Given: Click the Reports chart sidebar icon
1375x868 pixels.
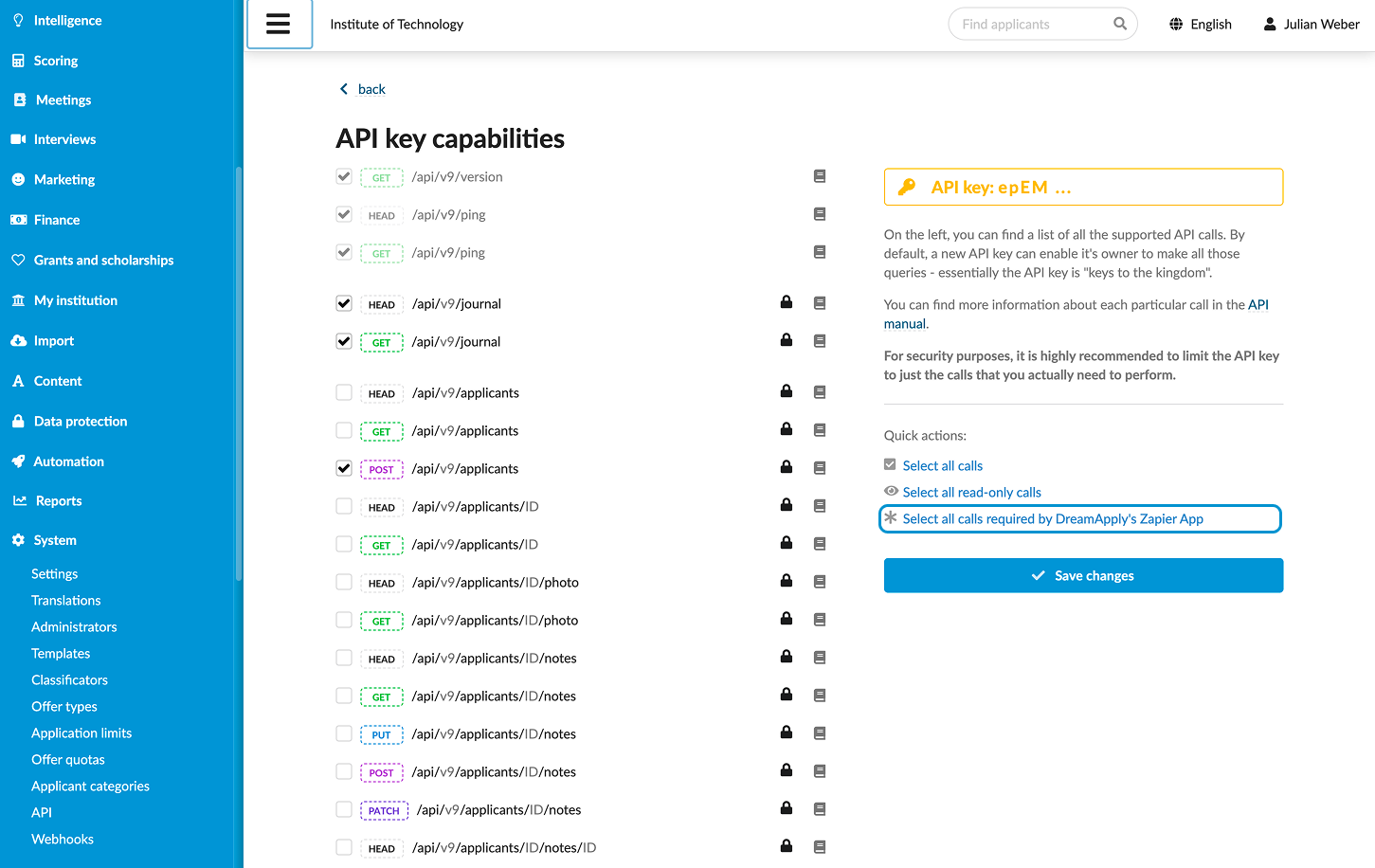Looking at the screenshot, I should 19,500.
